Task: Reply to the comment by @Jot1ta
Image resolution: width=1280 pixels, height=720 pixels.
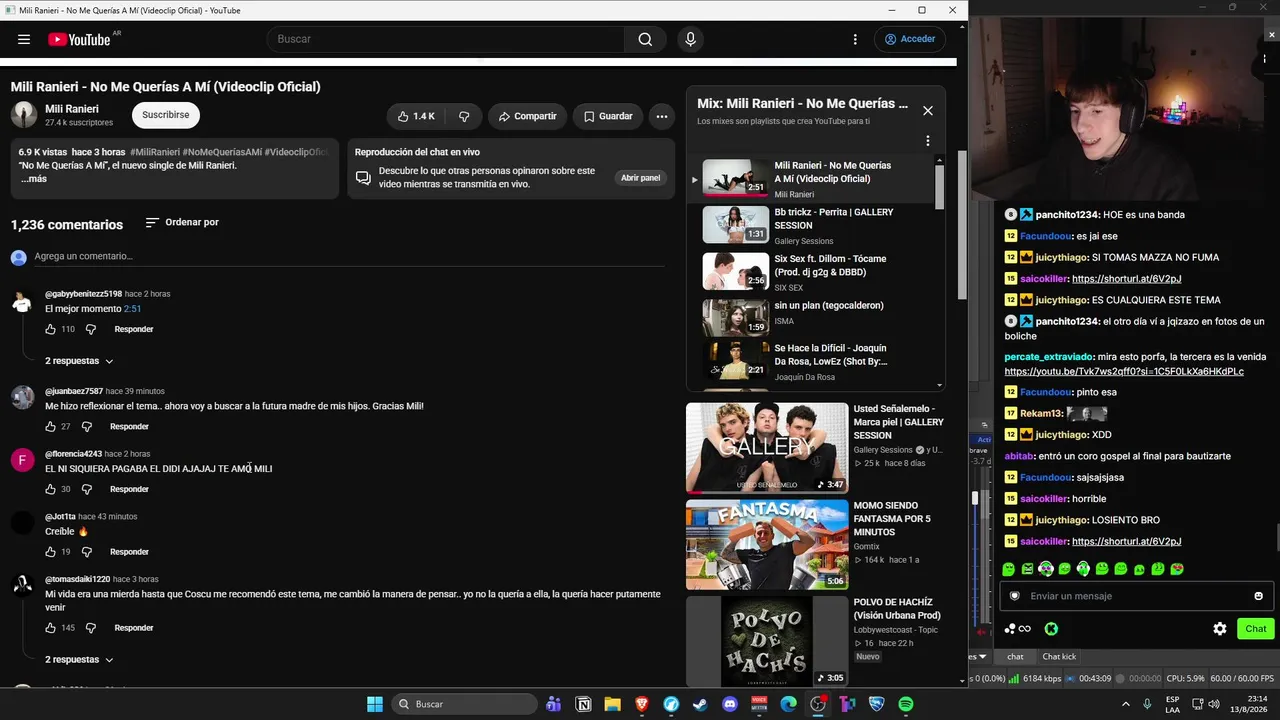Action: [129, 552]
